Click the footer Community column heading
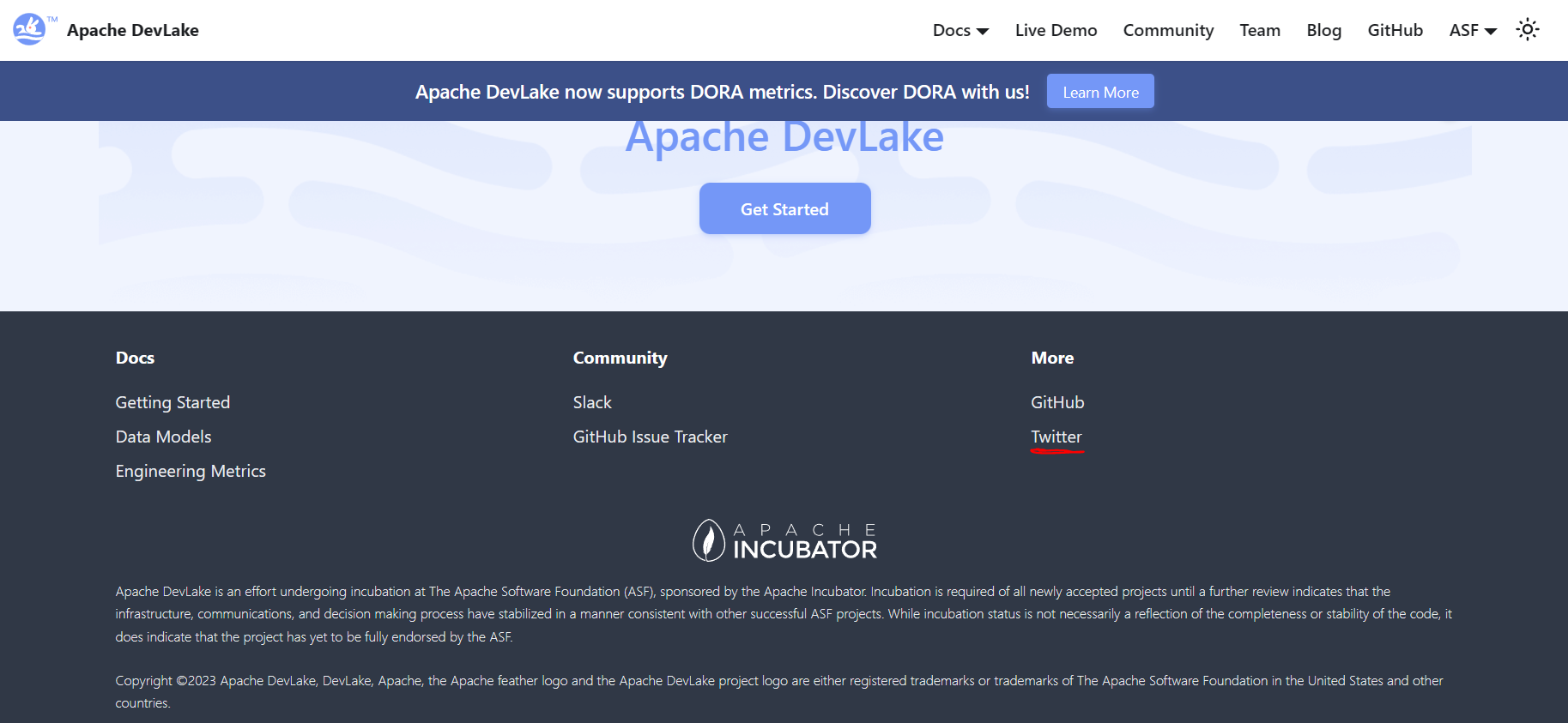 coord(620,358)
